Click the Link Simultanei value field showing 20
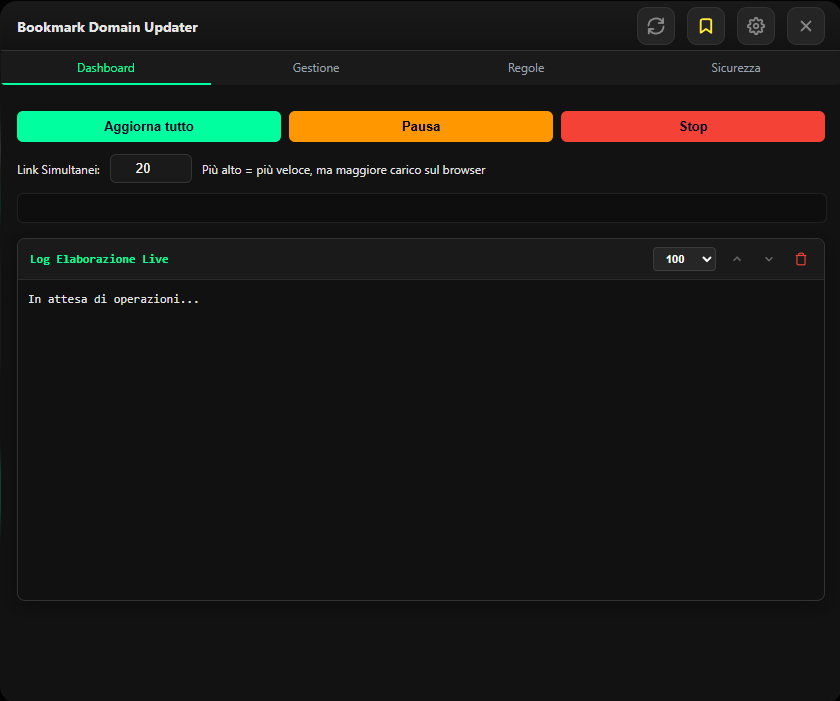Image resolution: width=840 pixels, height=701 pixels. (x=150, y=168)
